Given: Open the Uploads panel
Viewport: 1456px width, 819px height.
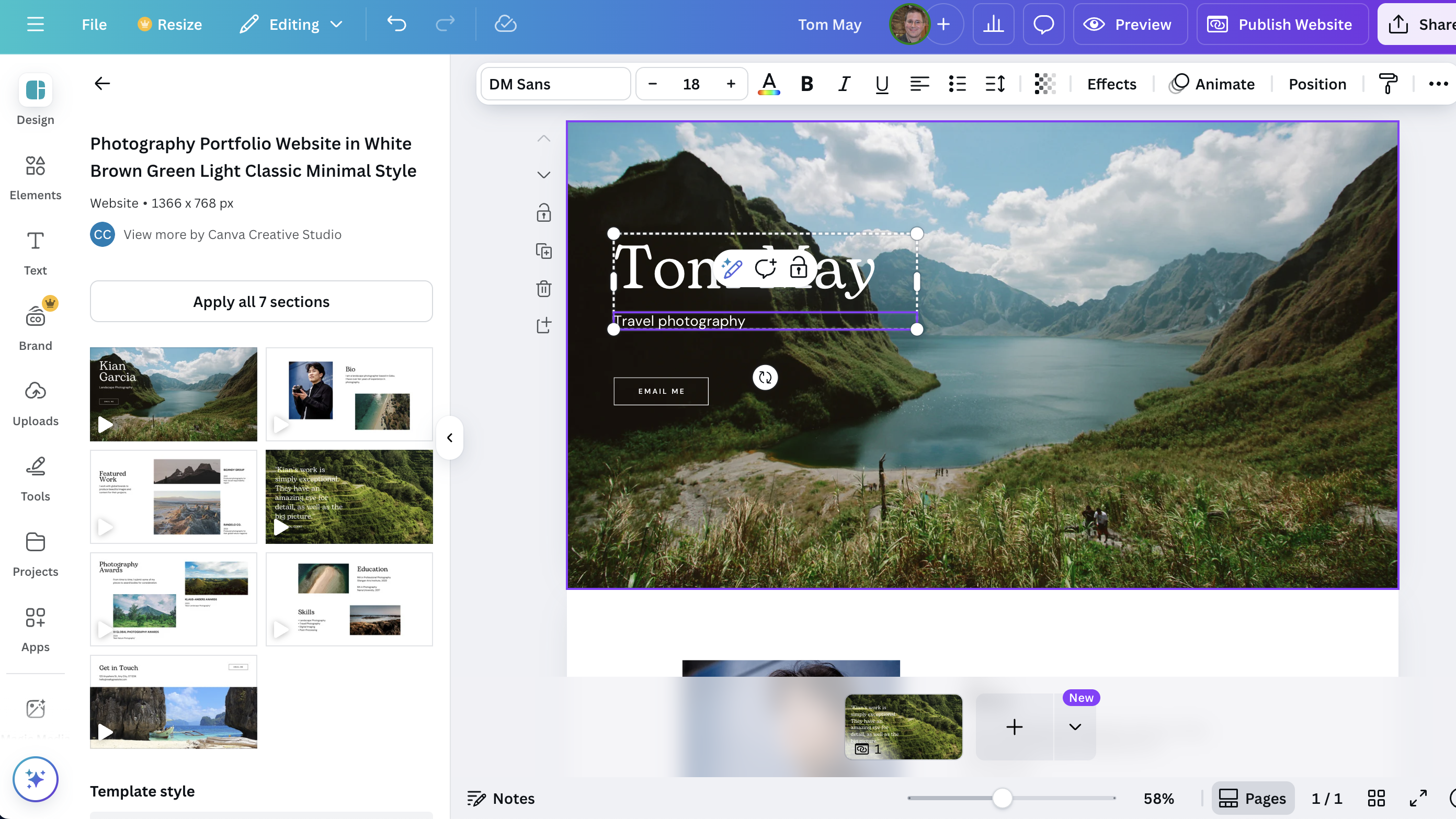Looking at the screenshot, I should 35,404.
